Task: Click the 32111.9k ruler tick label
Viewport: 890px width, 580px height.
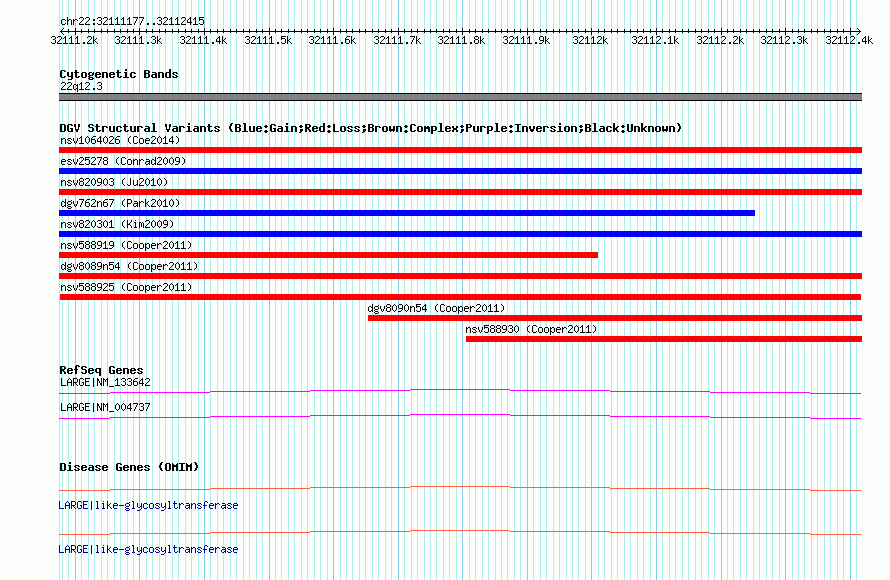Action: point(526,40)
